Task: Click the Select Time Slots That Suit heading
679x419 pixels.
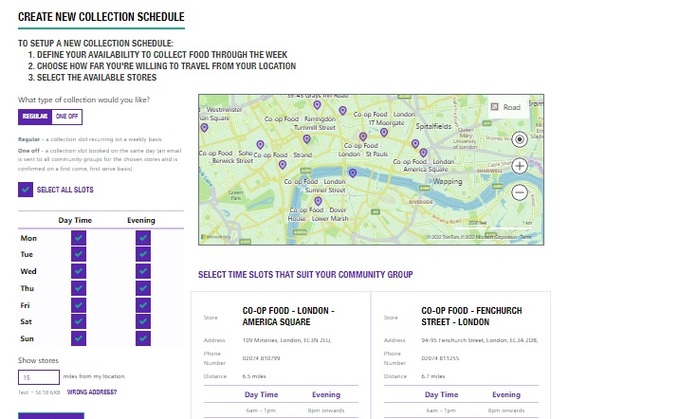Action: coord(305,274)
